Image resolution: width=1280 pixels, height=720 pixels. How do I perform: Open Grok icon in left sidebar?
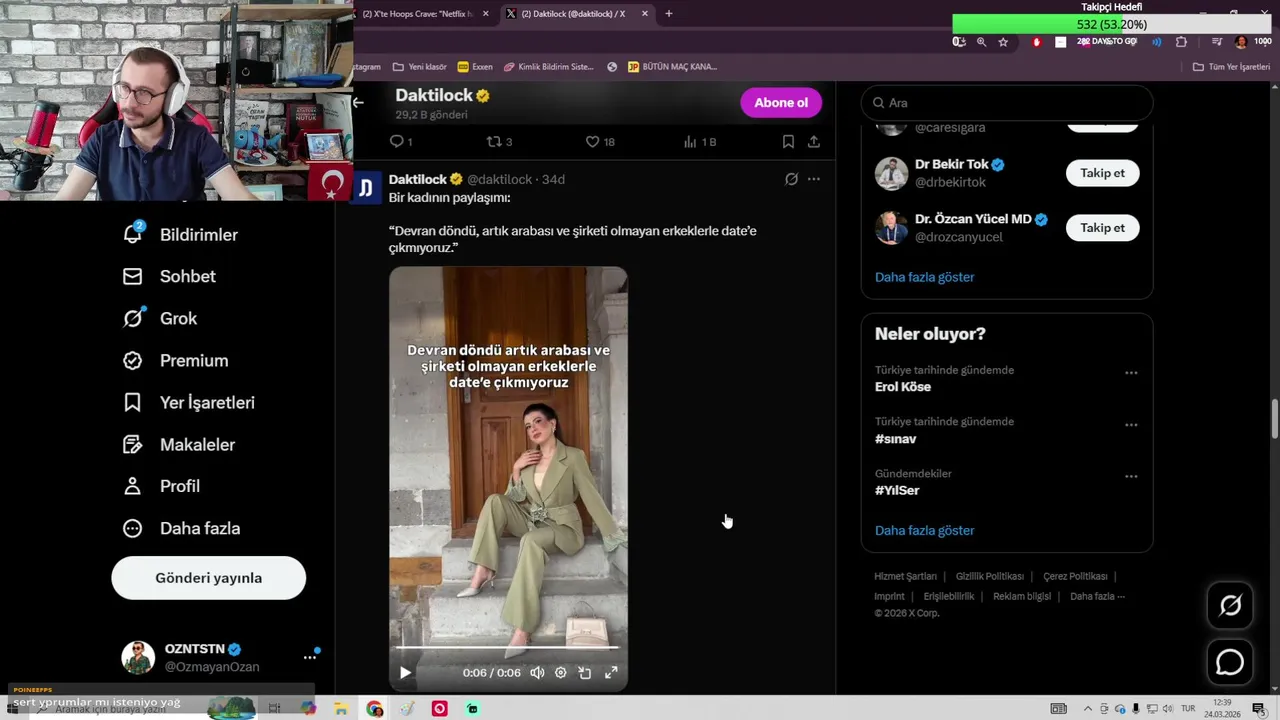coord(132,318)
